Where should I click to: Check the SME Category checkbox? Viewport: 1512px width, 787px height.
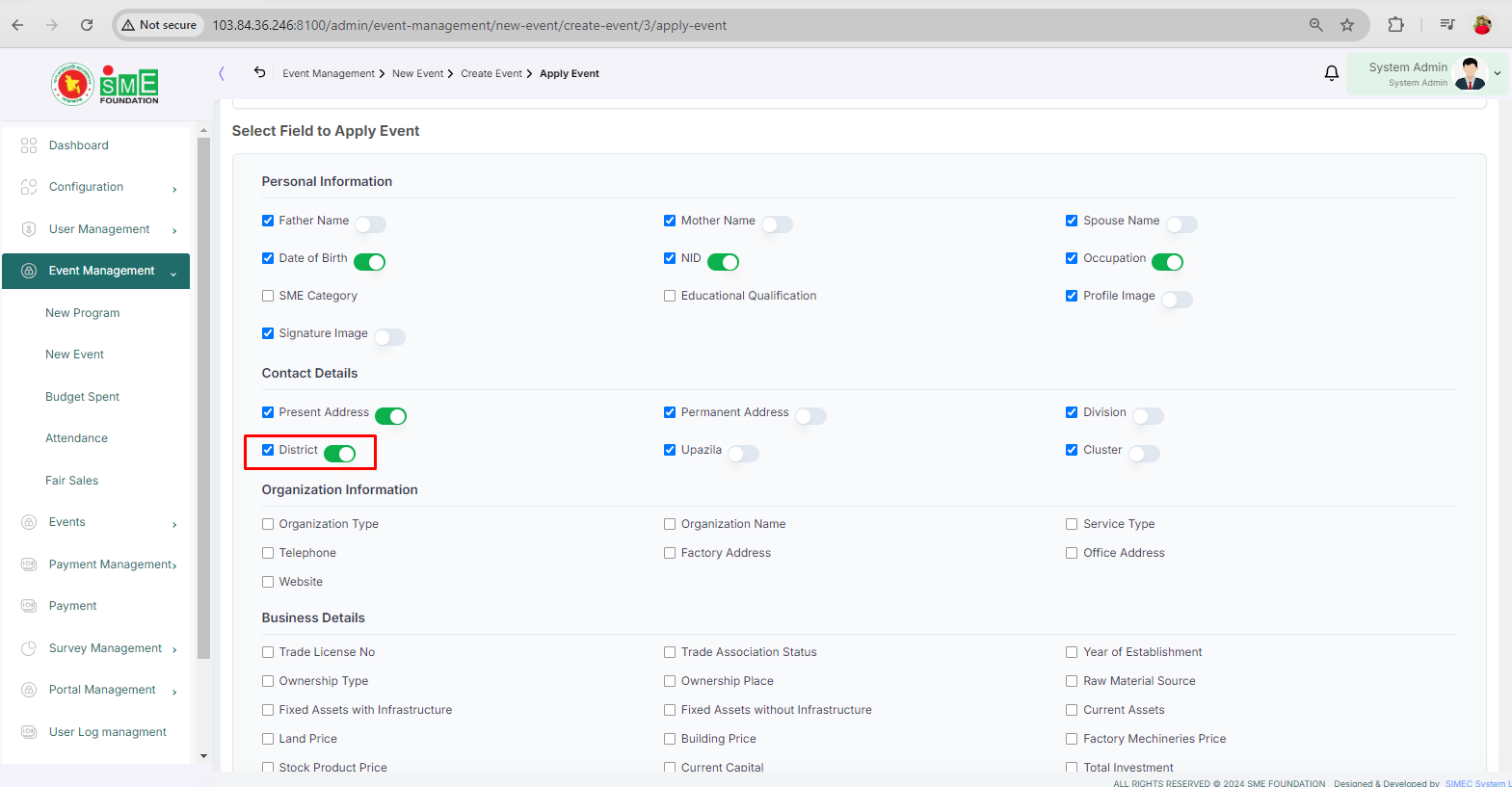[x=268, y=296]
